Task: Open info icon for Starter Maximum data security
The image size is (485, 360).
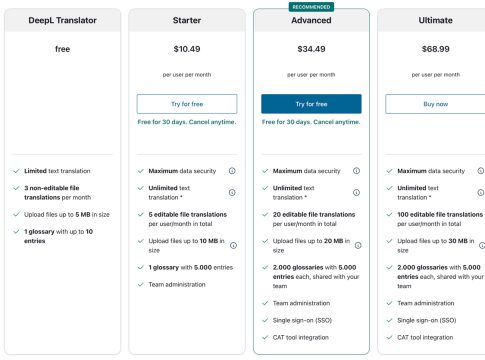Action: (x=232, y=171)
